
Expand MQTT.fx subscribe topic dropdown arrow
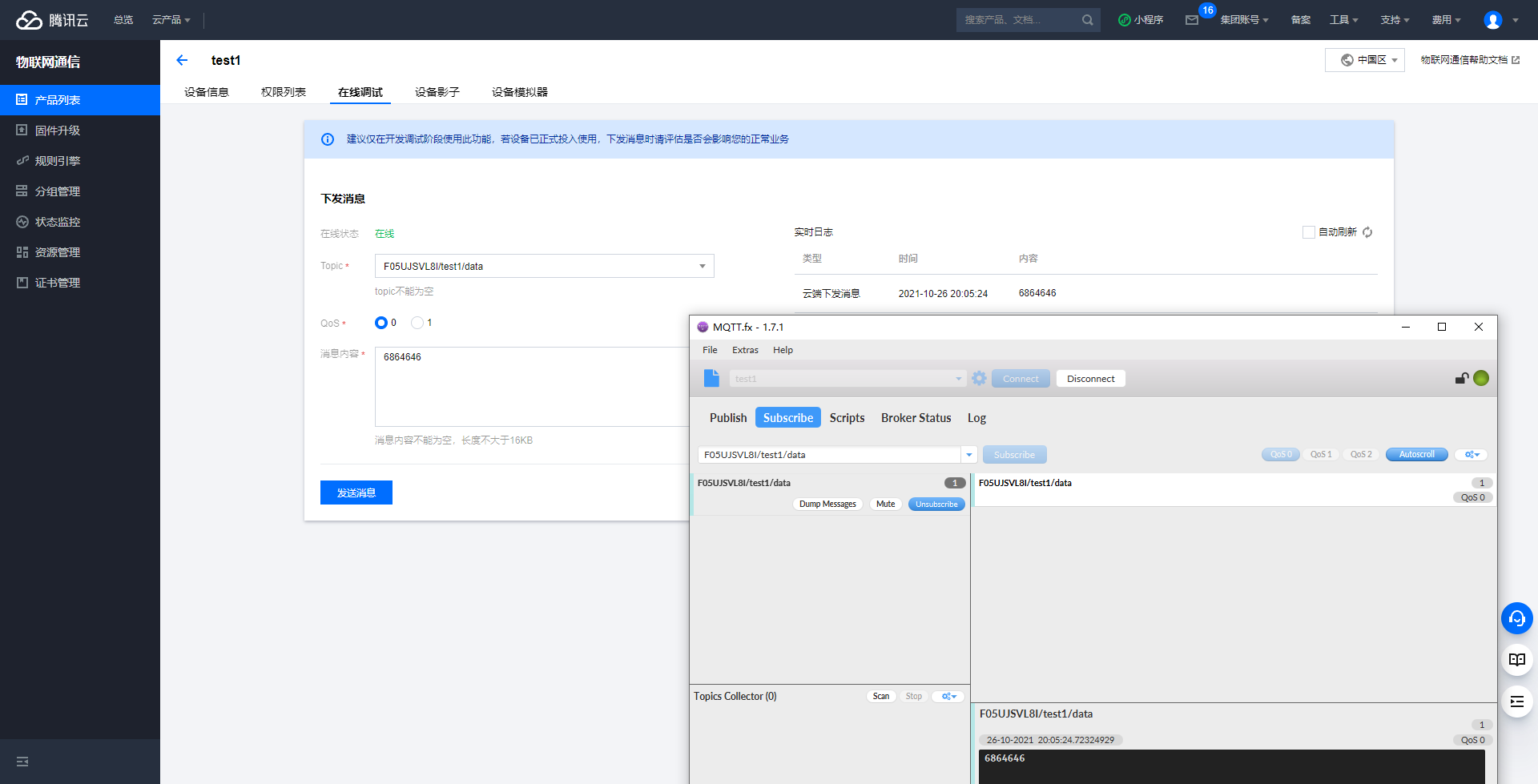tap(969, 455)
